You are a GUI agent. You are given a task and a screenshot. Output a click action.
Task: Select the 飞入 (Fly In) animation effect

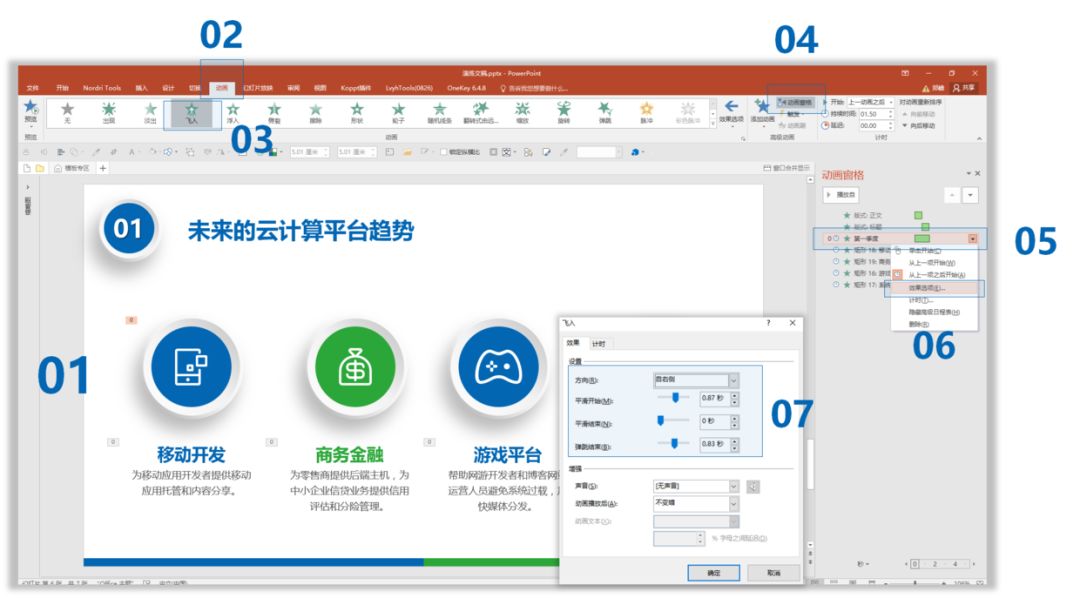(191, 112)
